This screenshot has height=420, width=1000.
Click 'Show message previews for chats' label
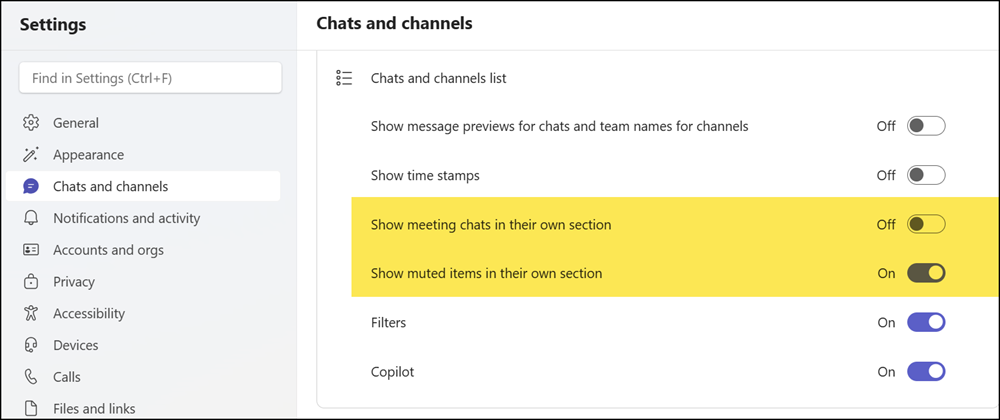[x=559, y=126]
